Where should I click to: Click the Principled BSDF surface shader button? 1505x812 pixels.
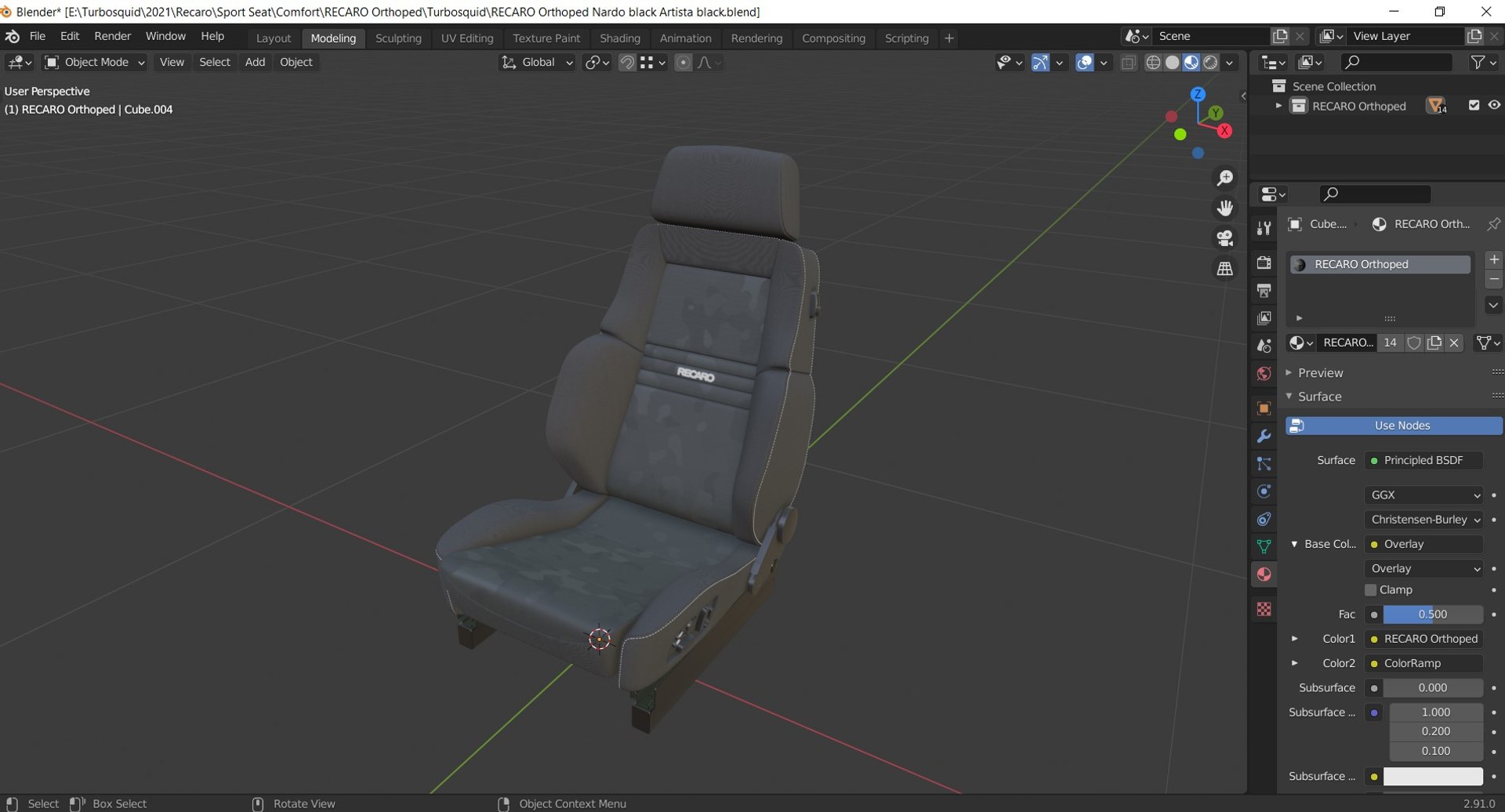(x=1423, y=461)
